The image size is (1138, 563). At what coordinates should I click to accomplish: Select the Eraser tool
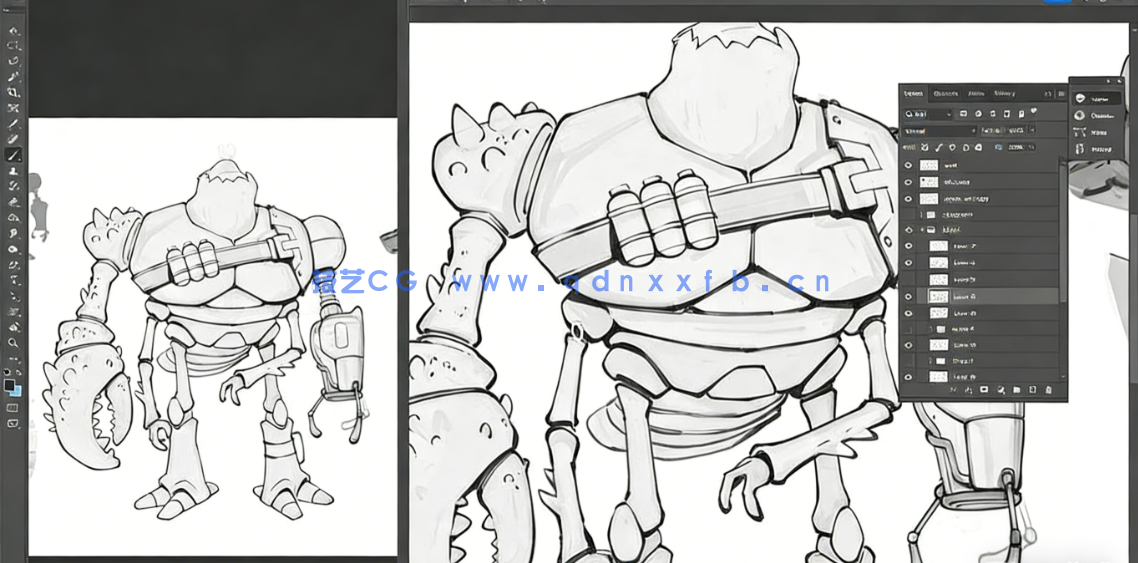[x=14, y=201]
